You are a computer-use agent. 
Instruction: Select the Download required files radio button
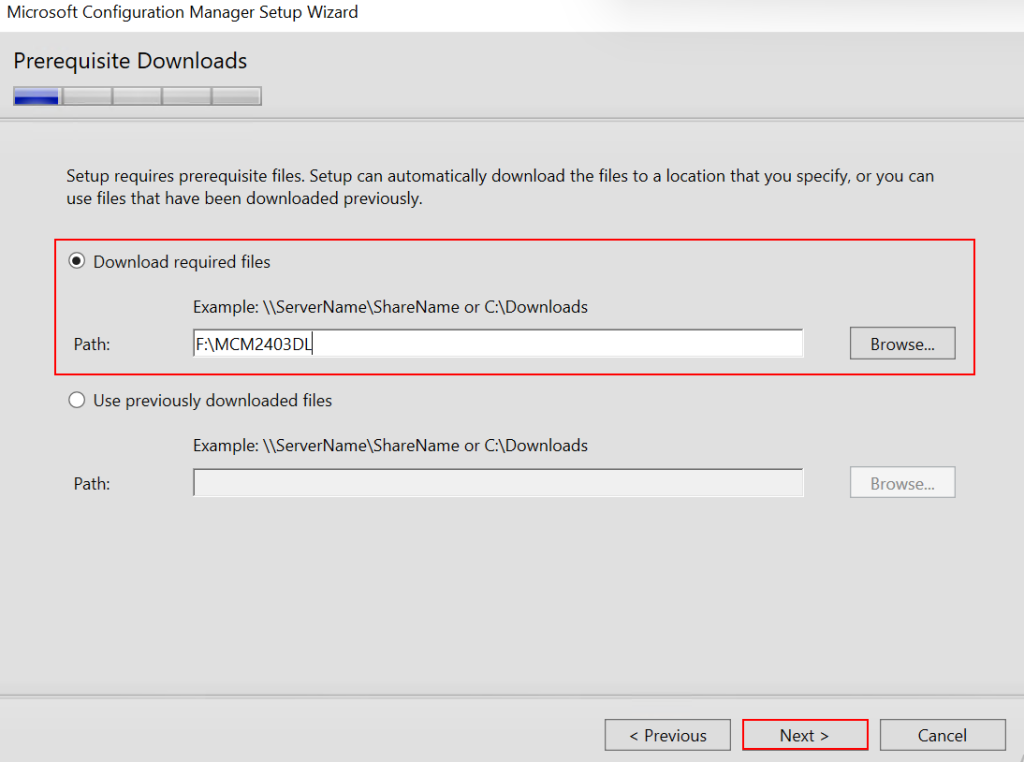click(77, 262)
